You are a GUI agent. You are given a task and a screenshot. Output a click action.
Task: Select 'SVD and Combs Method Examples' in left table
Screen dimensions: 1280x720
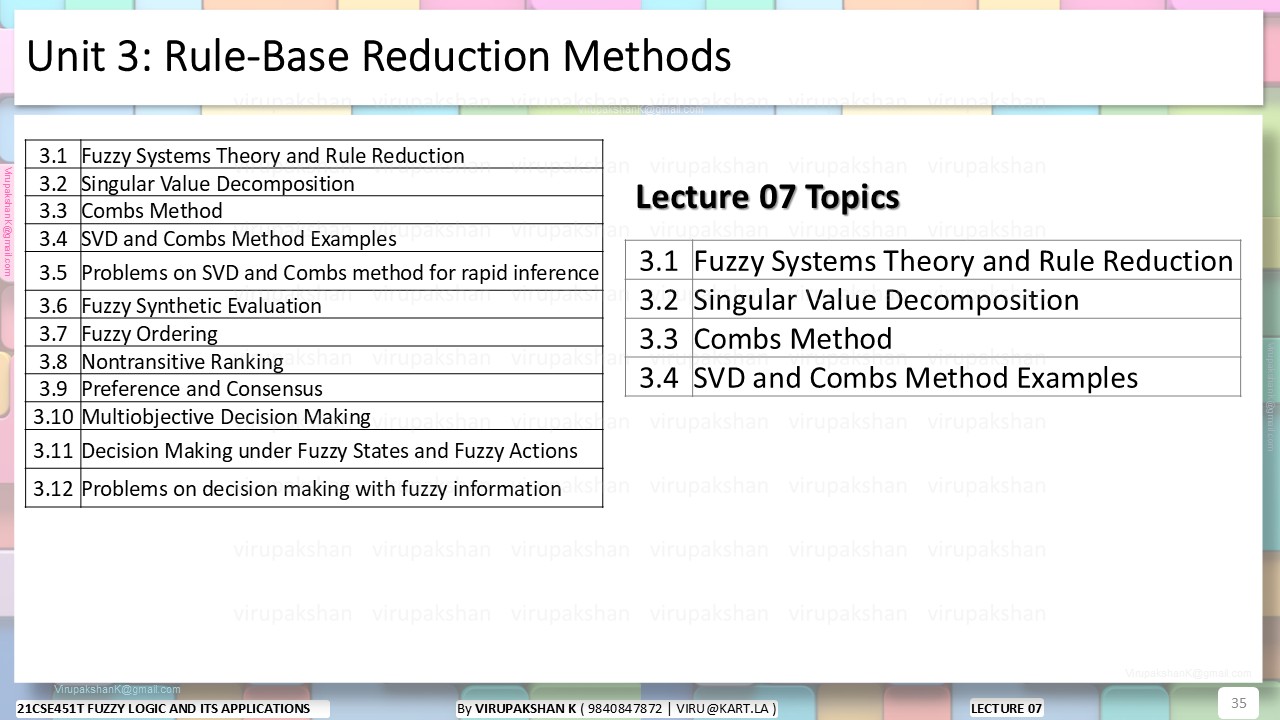[x=239, y=239]
